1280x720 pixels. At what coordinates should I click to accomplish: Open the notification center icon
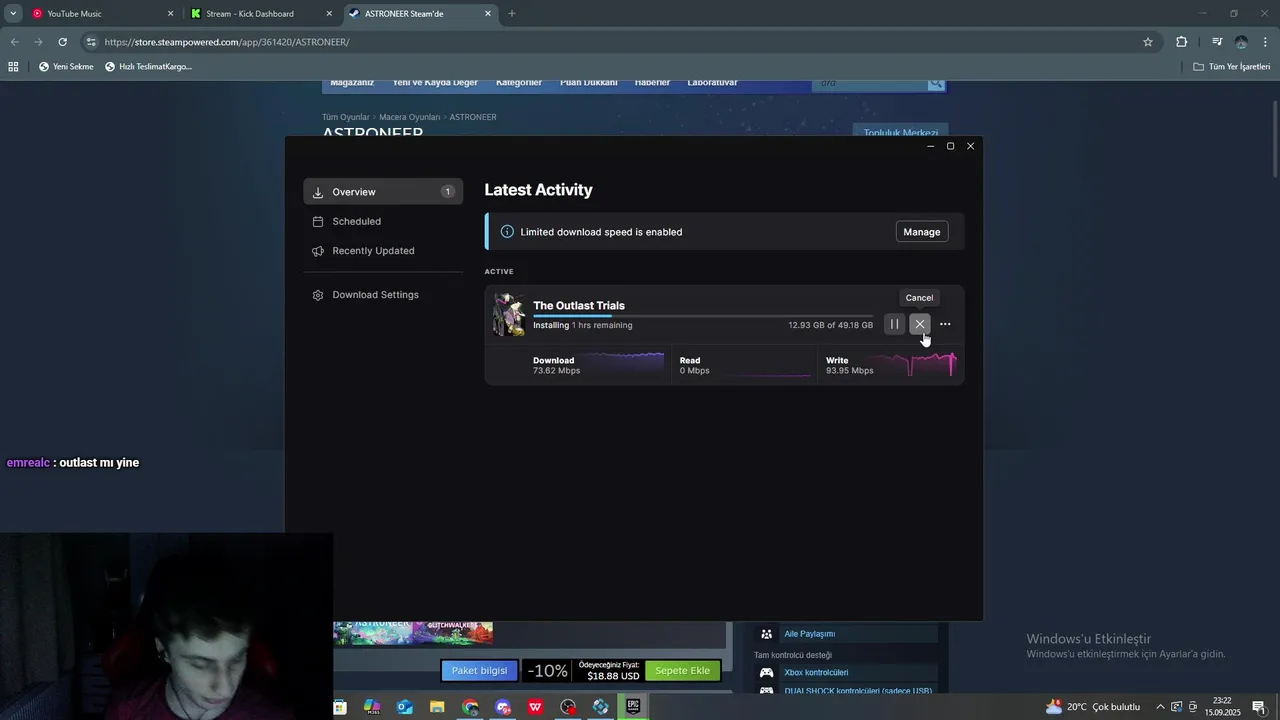1259,707
